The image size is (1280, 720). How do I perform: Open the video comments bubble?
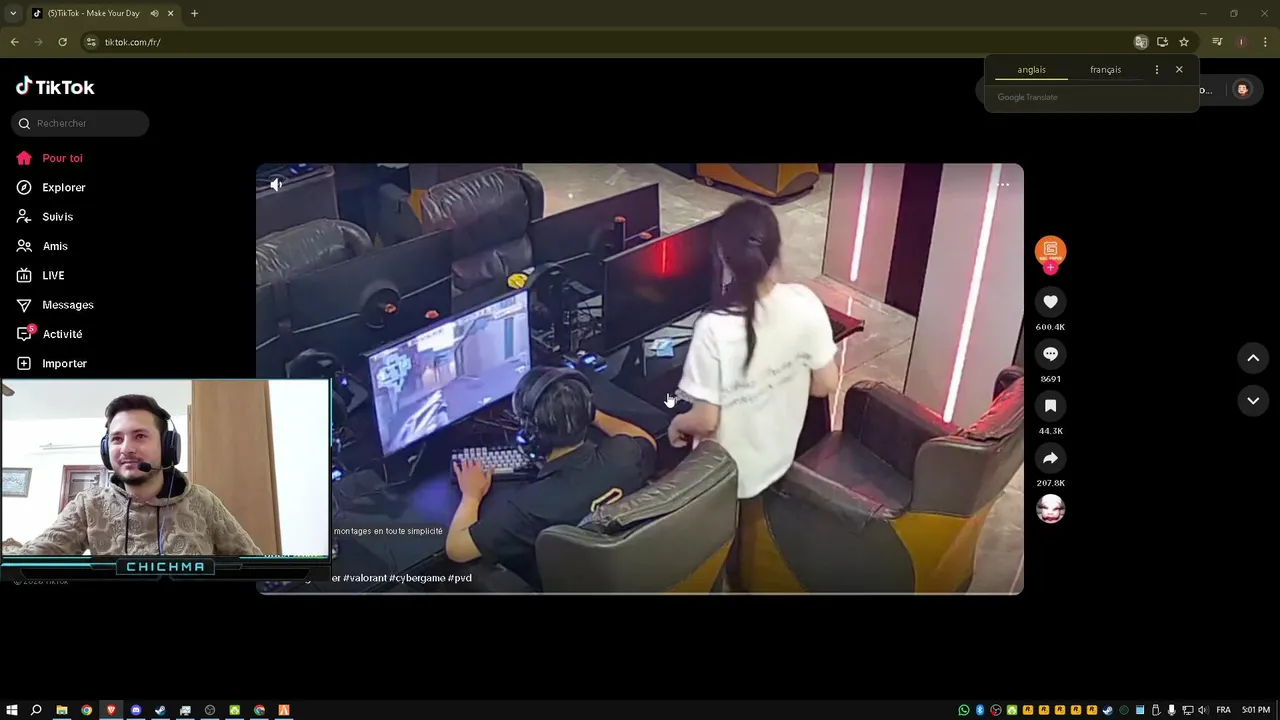point(1050,354)
